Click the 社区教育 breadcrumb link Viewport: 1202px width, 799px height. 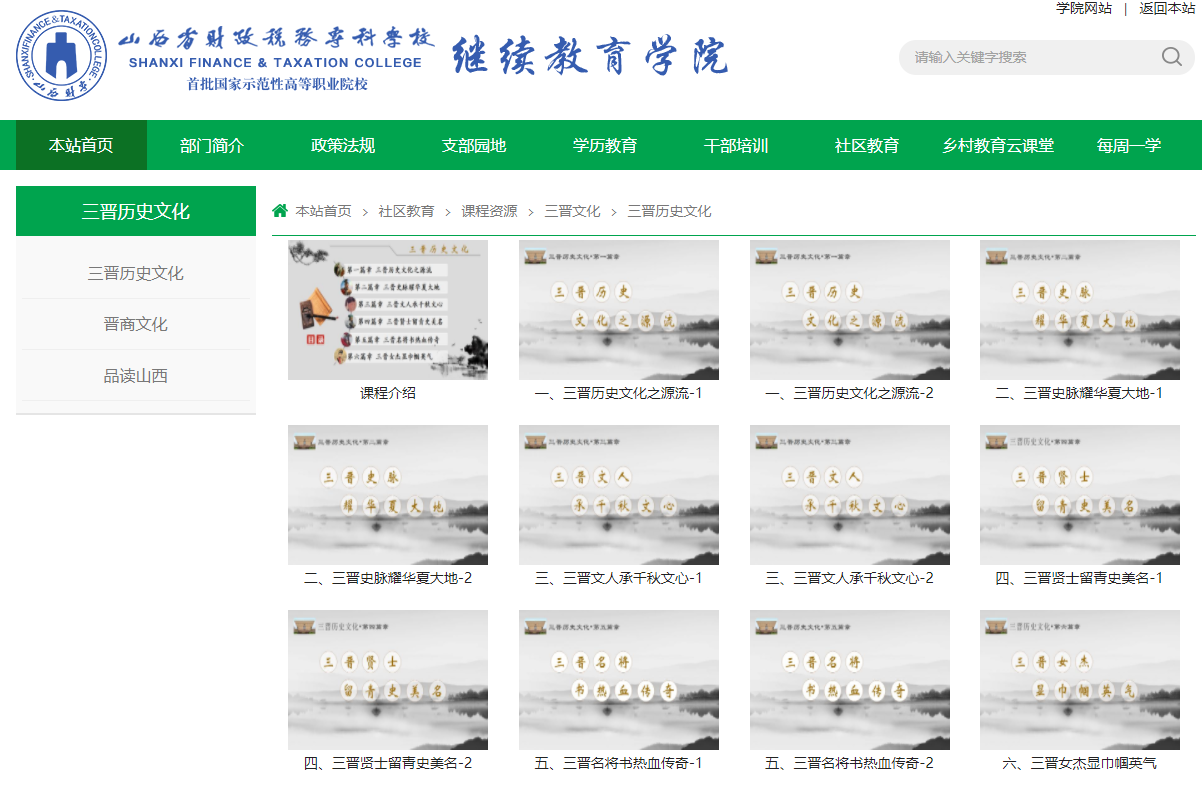tap(406, 211)
